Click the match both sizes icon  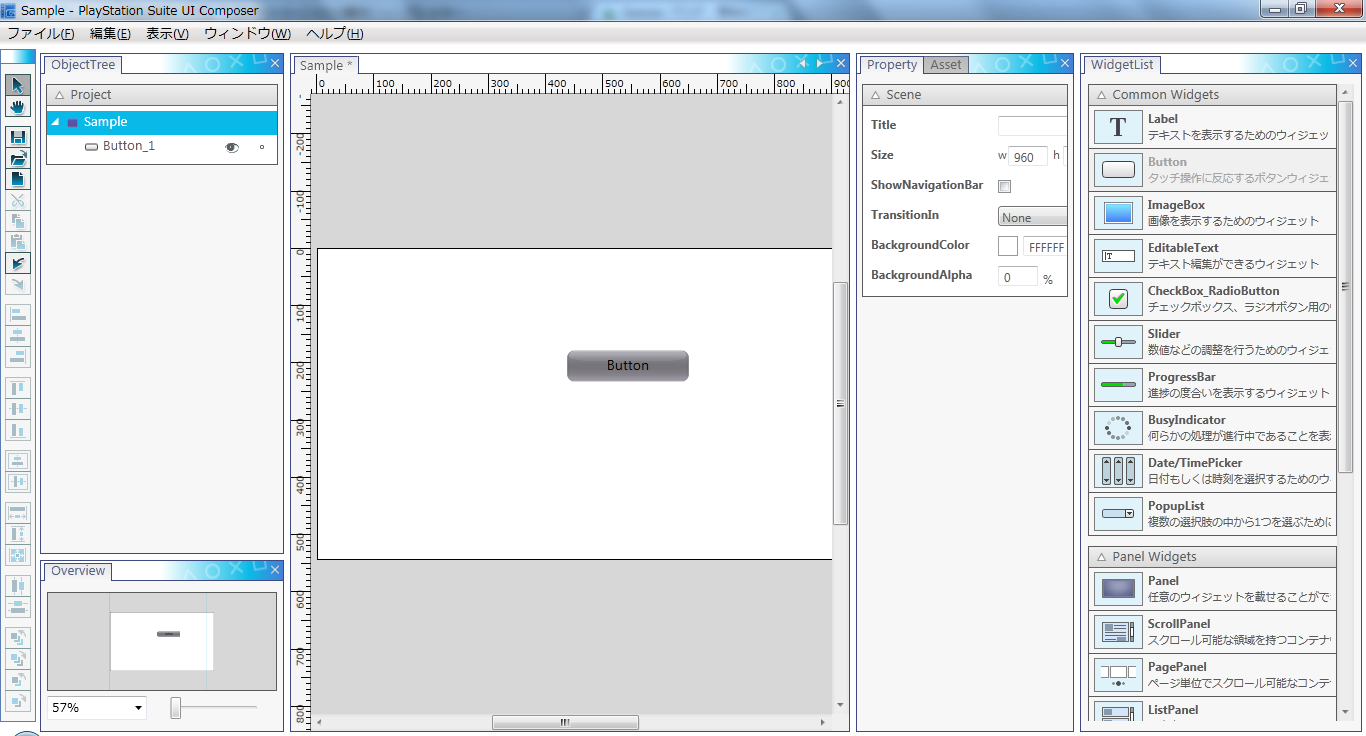point(18,555)
